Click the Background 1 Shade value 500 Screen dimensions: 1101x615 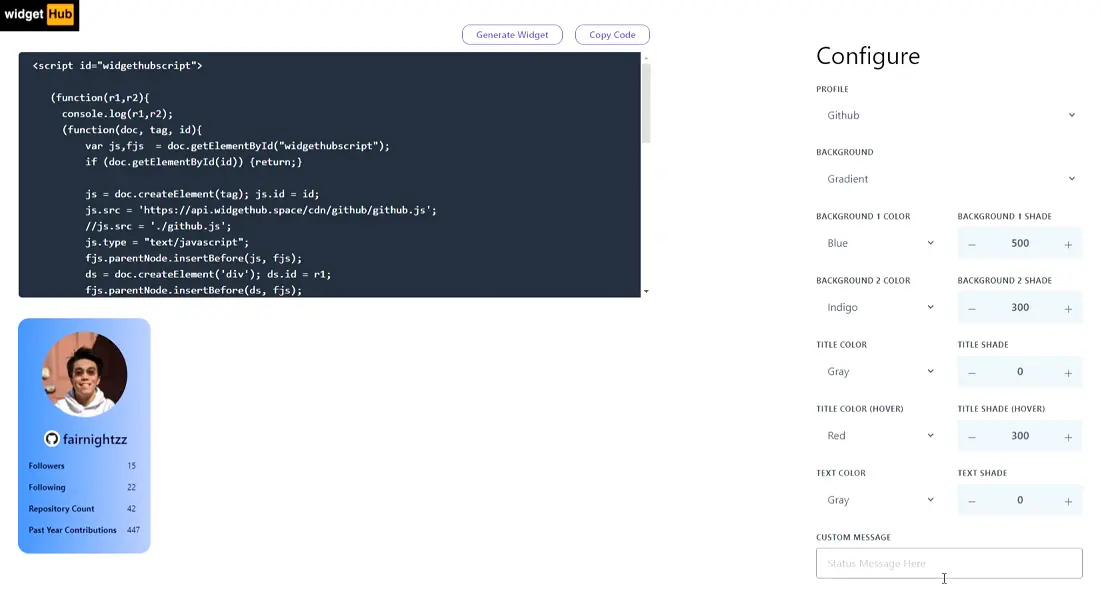pos(1020,243)
